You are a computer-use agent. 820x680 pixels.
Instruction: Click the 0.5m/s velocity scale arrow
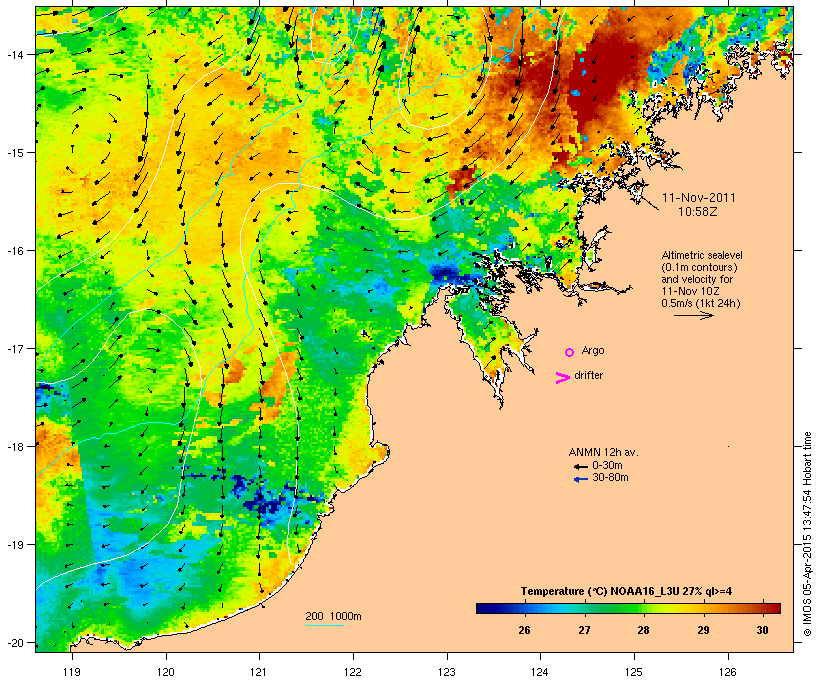pyautogui.click(x=693, y=315)
